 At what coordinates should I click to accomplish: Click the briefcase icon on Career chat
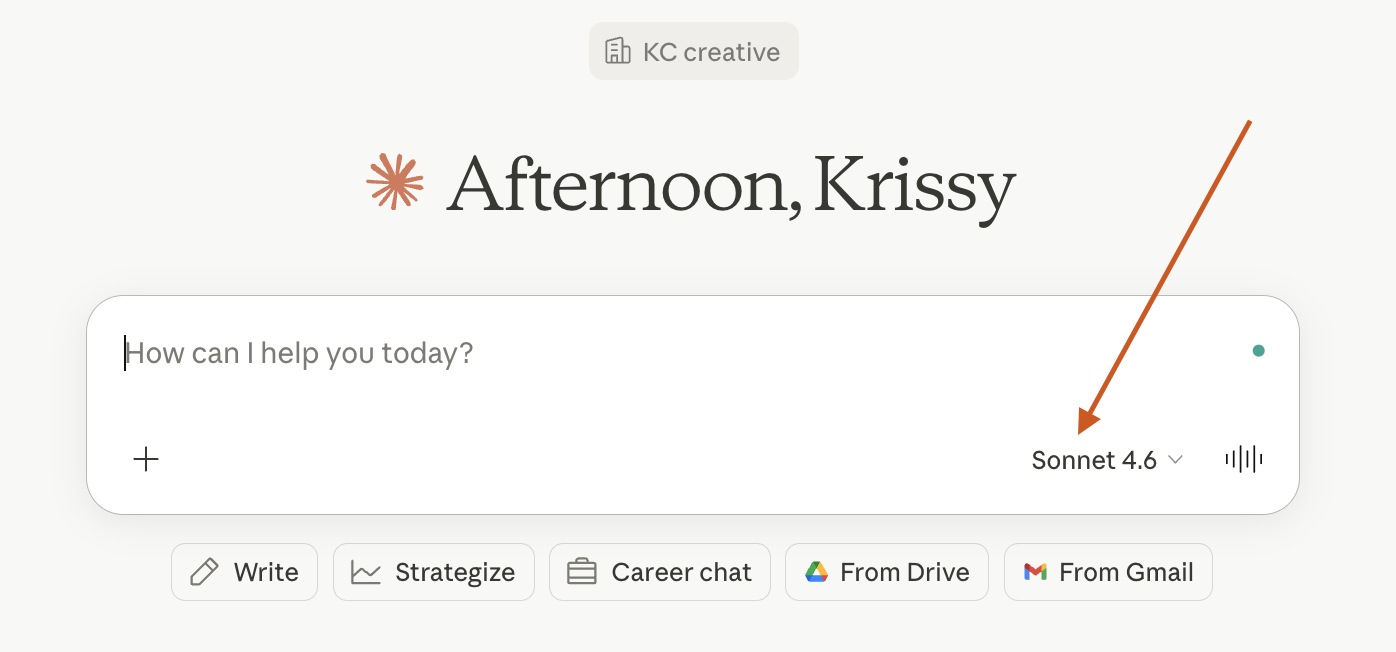[582, 572]
